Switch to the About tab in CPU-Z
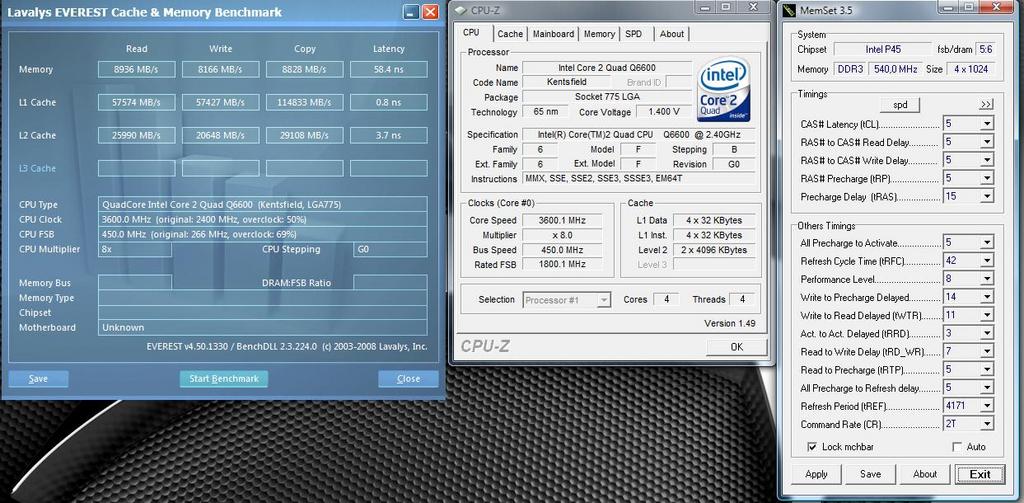 point(671,34)
